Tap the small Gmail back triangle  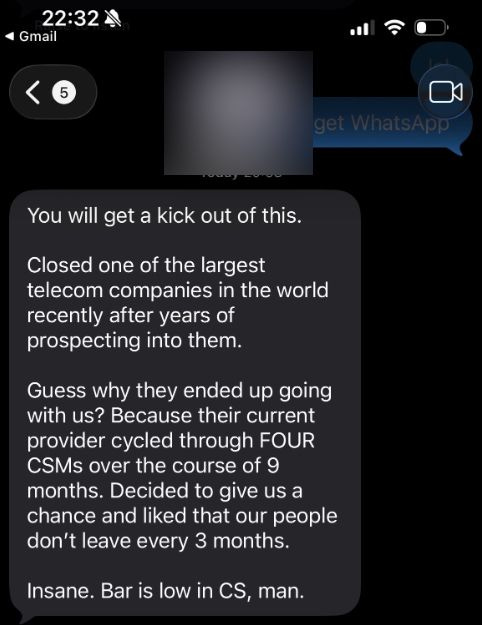10,36
